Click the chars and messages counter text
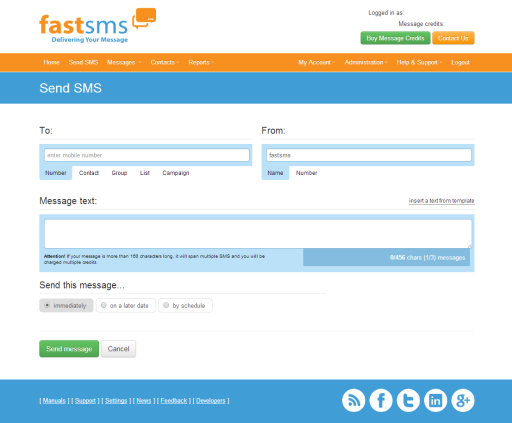Image resolution: width=512 pixels, height=423 pixels. tap(427, 258)
